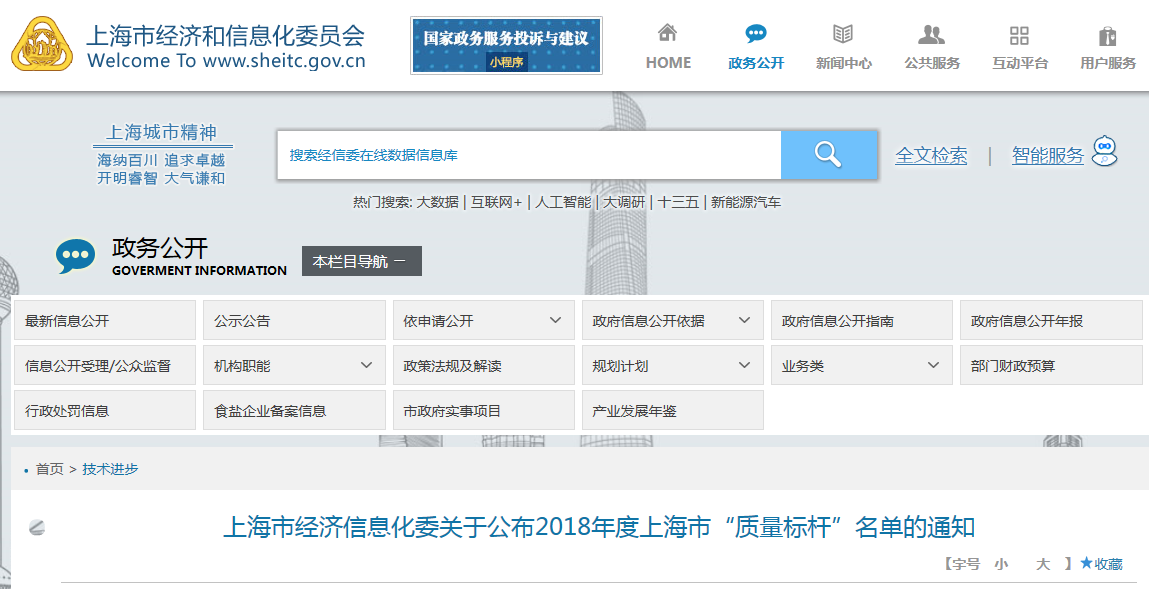Expand the 政府信息公开依据 dropdown
This screenshot has width=1149, height=589.
click(744, 321)
